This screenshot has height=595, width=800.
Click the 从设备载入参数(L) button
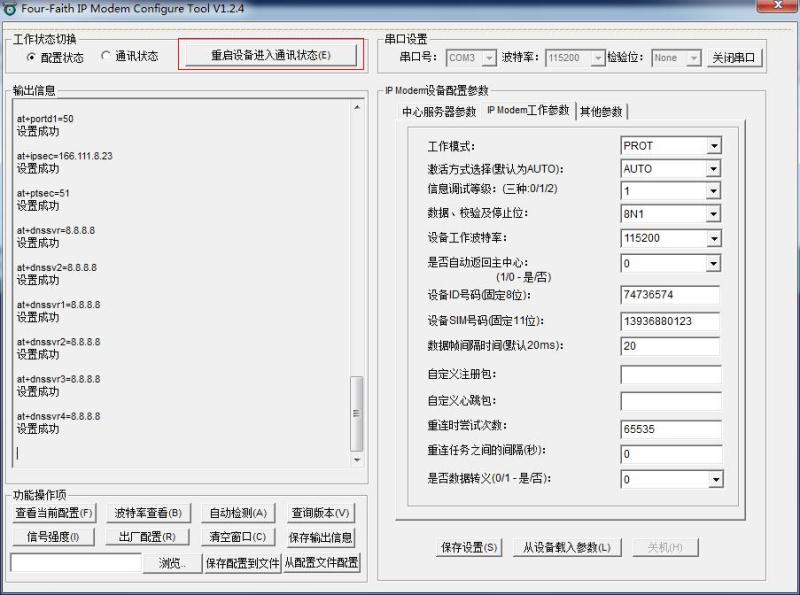[x=567, y=548]
